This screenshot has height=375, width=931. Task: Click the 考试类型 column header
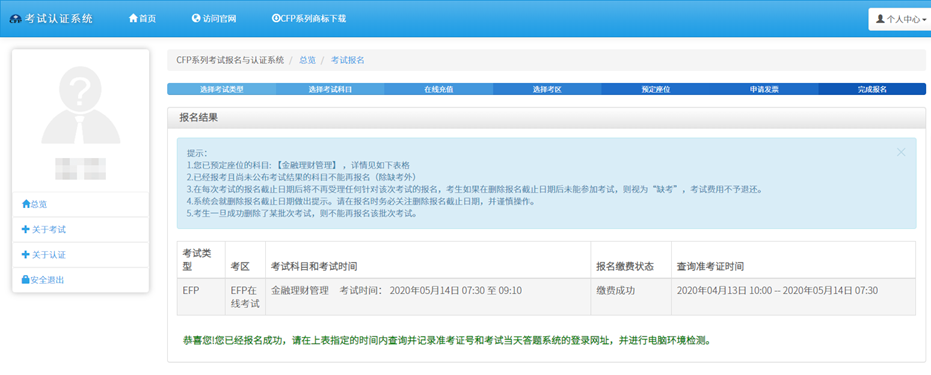coord(201,260)
